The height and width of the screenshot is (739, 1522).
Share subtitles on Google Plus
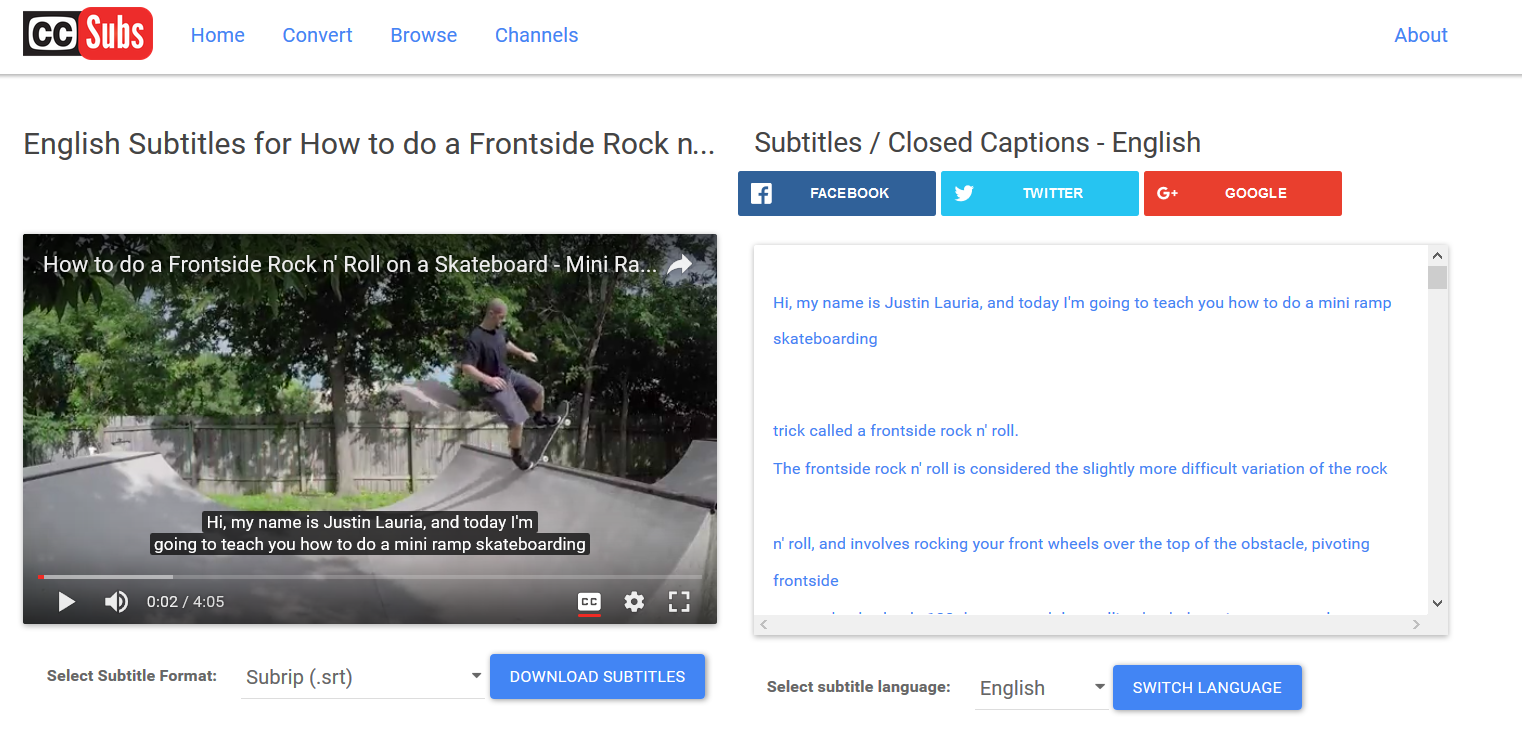click(1242, 193)
